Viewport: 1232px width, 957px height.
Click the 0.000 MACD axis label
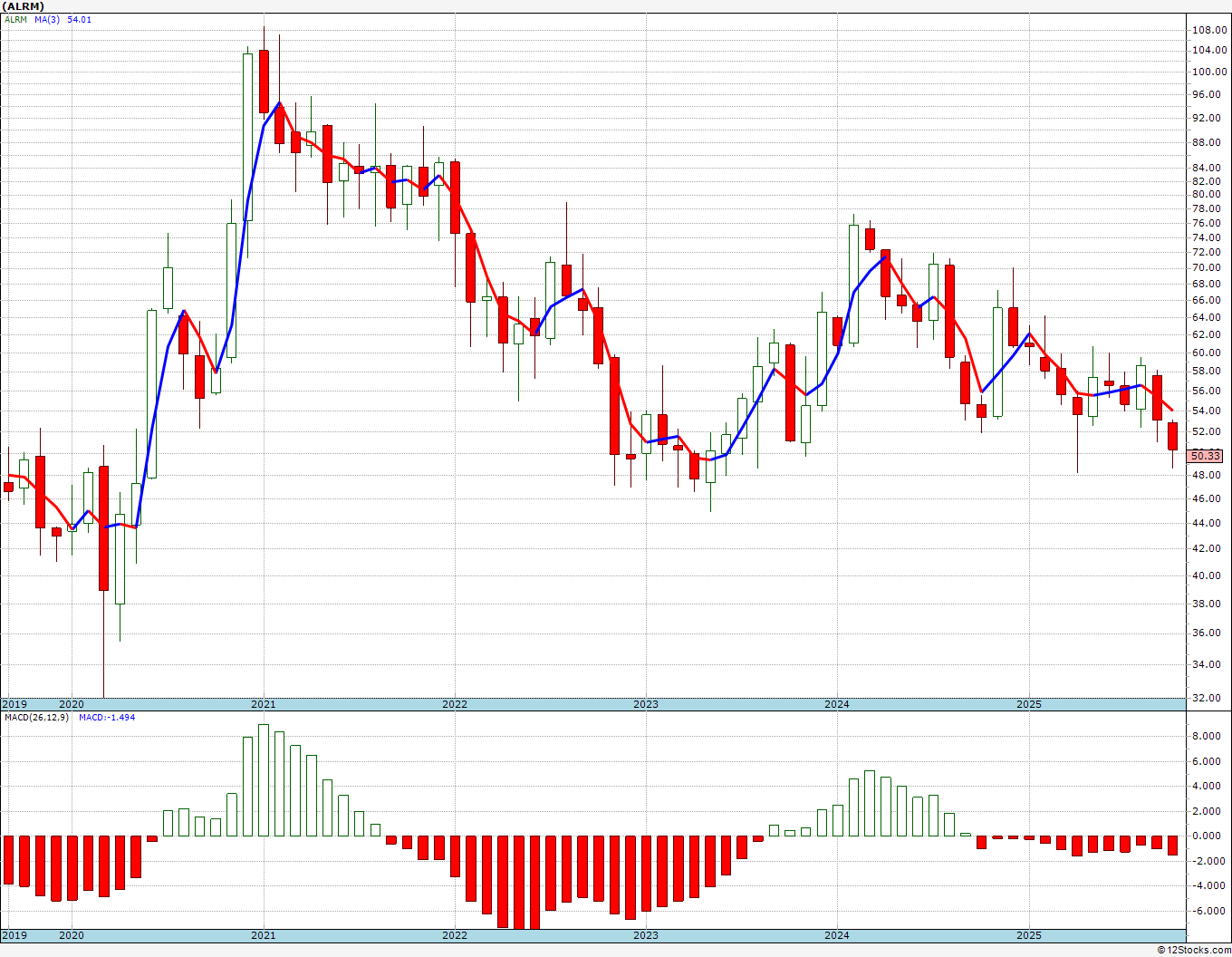[1209, 836]
